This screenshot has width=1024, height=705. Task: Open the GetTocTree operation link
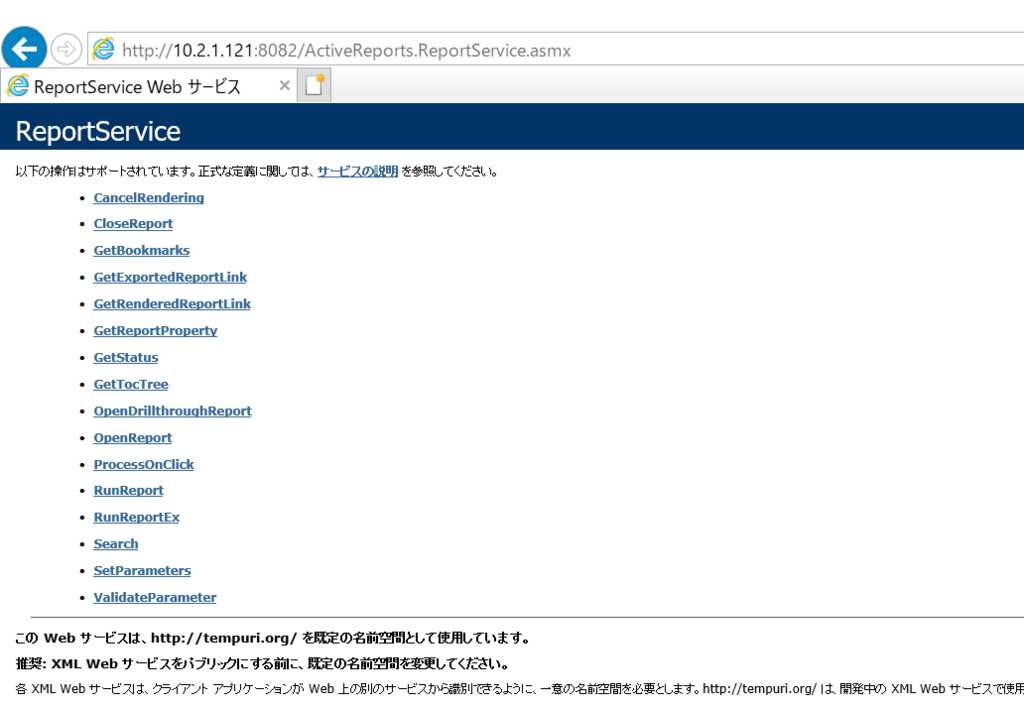coord(131,384)
